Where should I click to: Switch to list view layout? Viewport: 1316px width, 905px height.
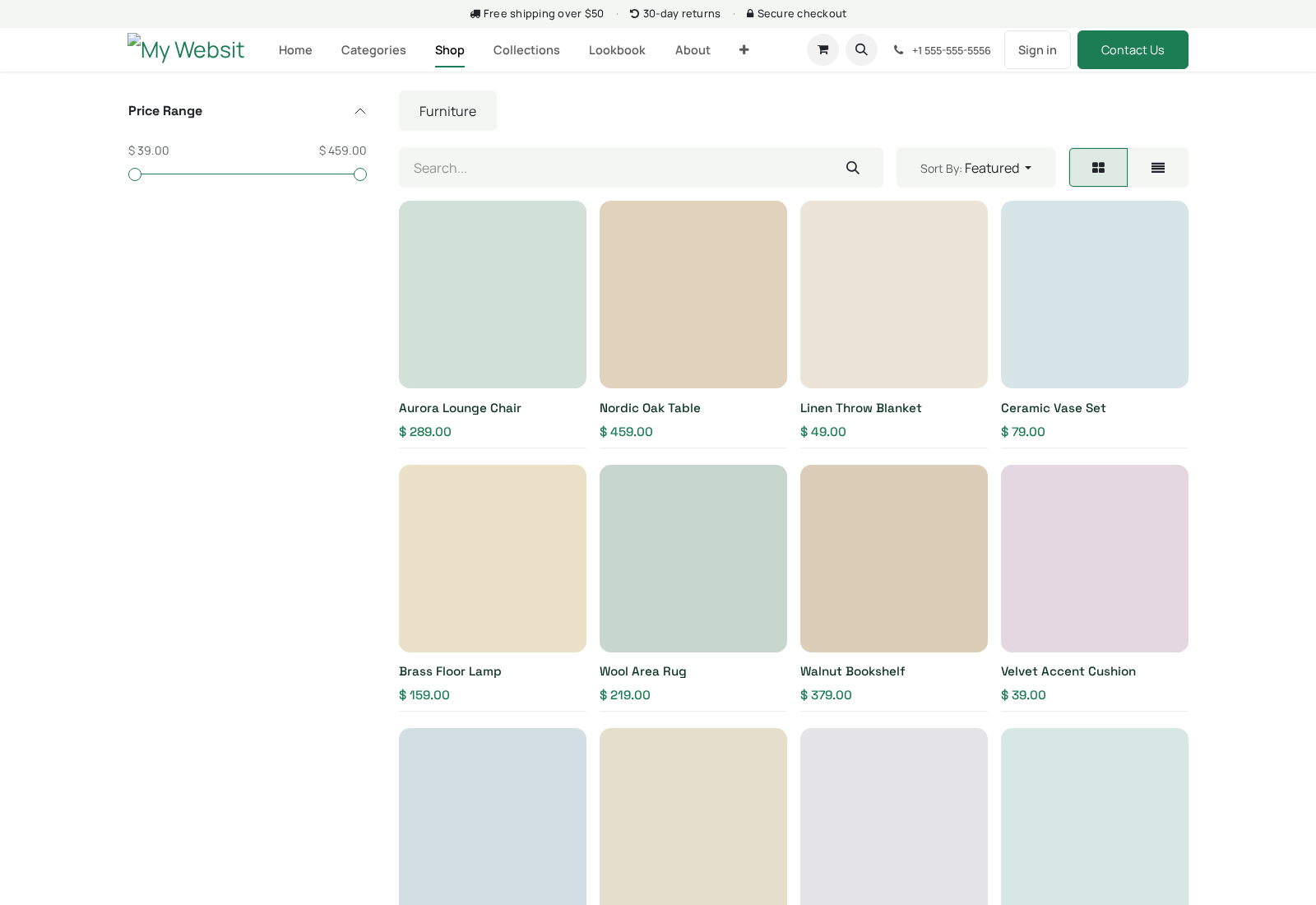pyautogui.click(x=1158, y=168)
